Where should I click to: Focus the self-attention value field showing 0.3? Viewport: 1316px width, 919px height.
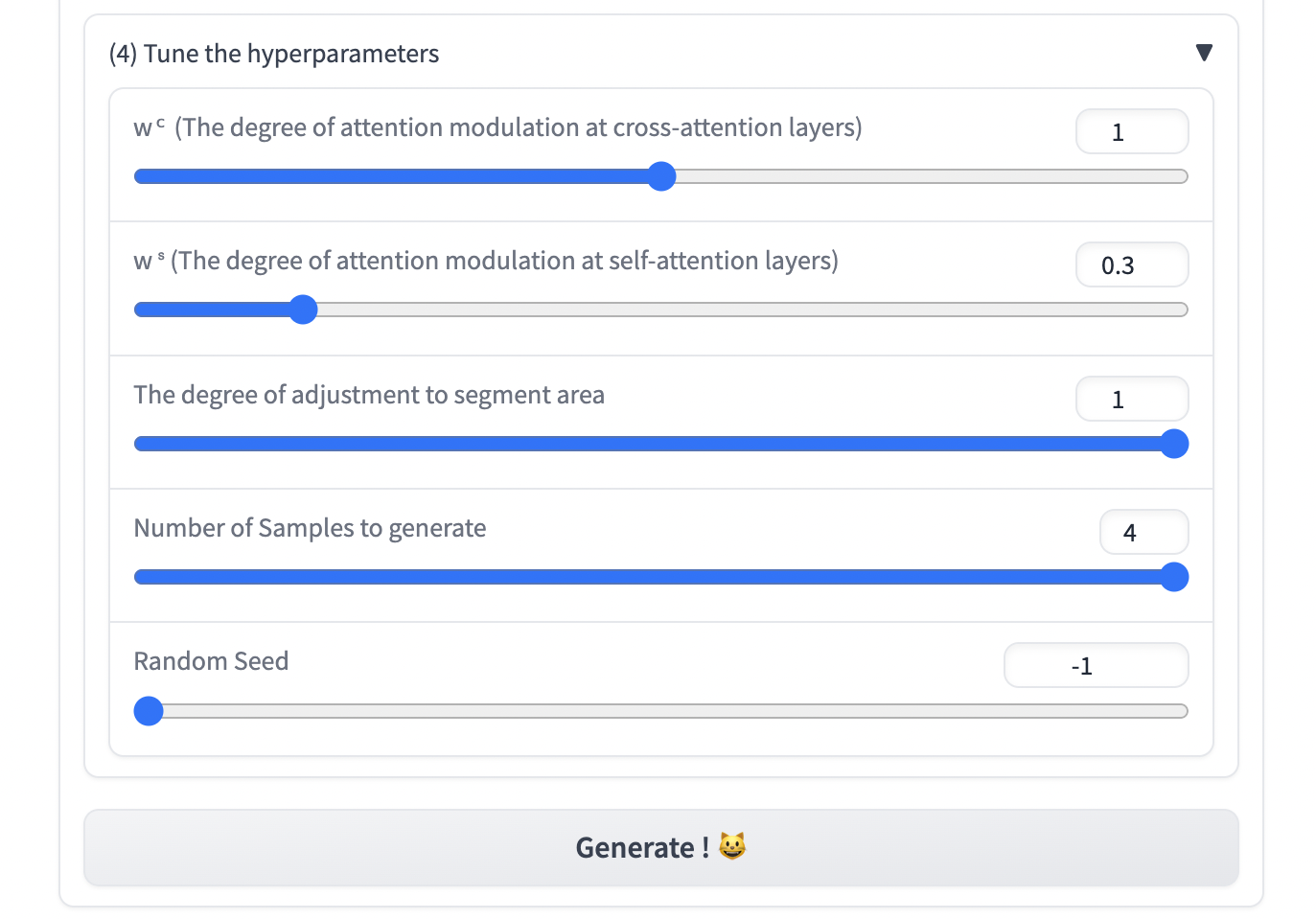click(1131, 265)
